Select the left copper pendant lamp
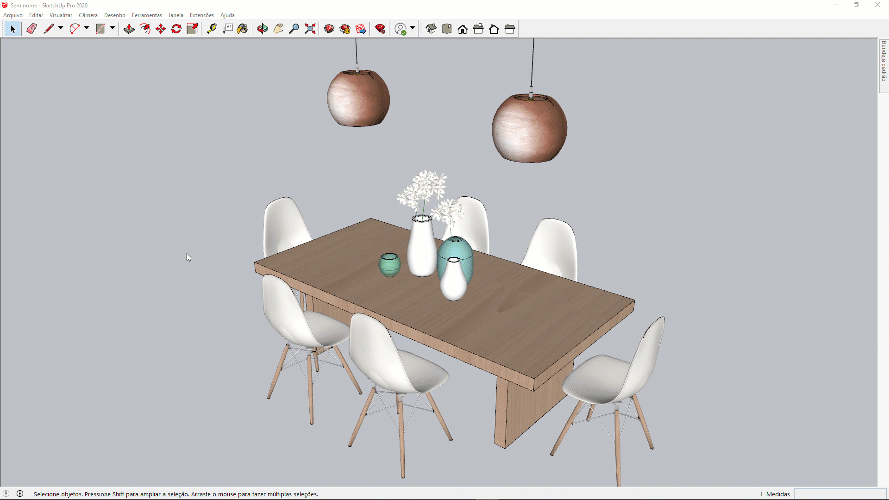Image resolution: width=889 pixels, height=500 pixels. click(x=358, y=98)
